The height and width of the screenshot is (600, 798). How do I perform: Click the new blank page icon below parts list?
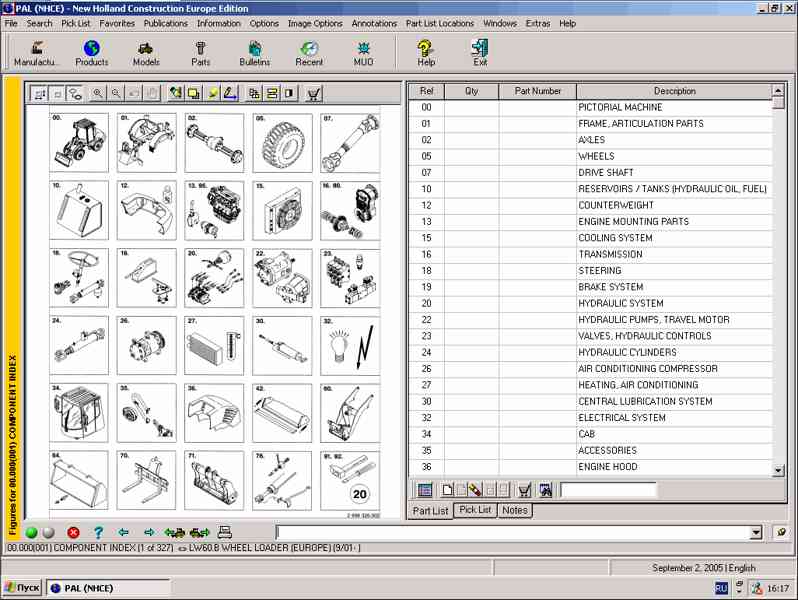tap(447, 490)
